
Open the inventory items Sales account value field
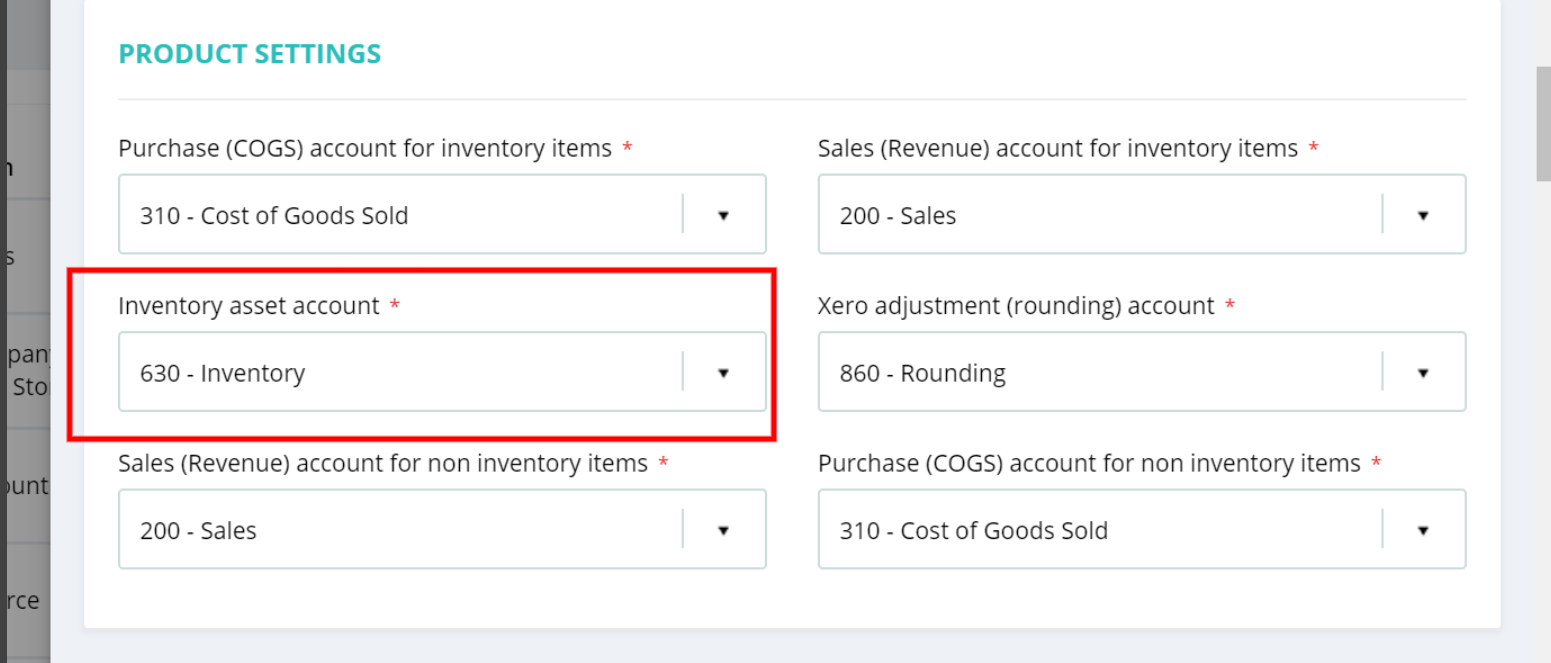[898, 215]
